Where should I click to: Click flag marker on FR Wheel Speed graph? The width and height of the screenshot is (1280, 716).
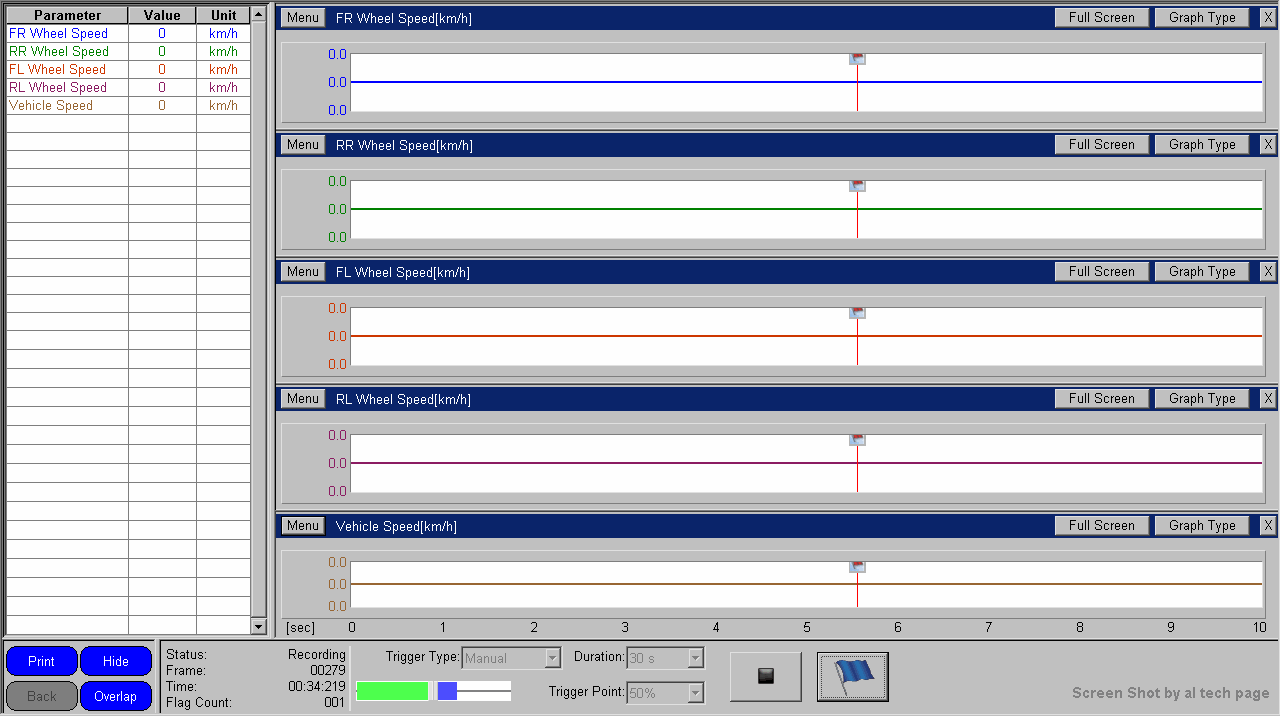tap(857, 59)
